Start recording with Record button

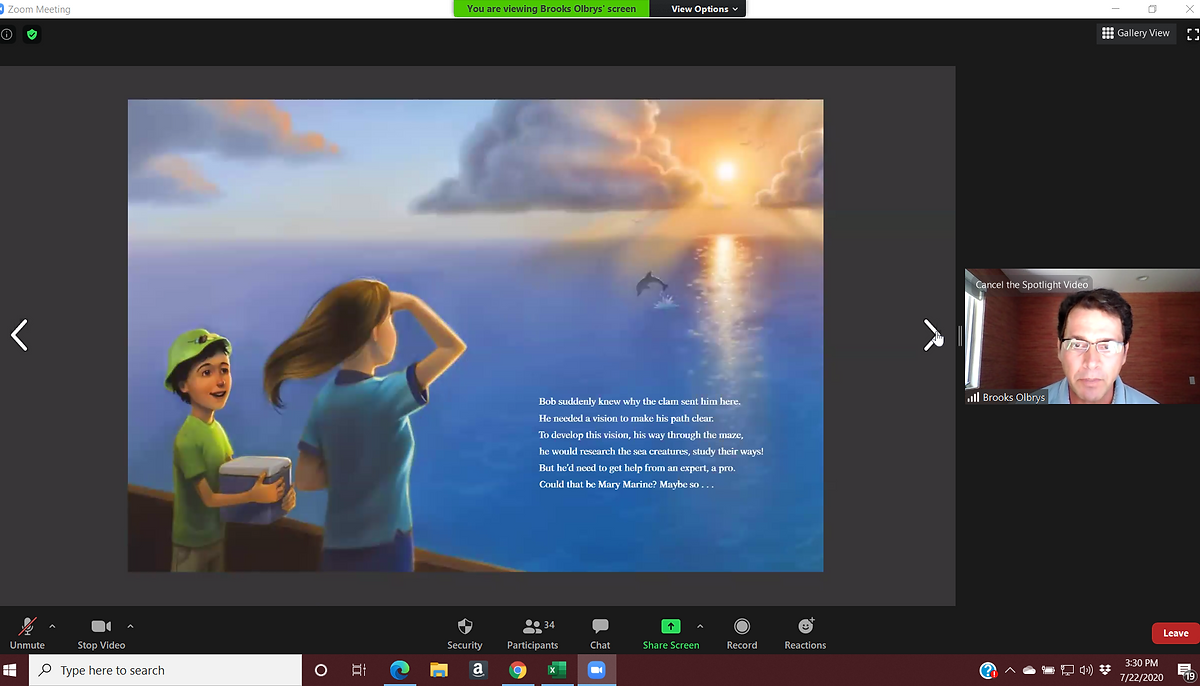coord(742,632)
